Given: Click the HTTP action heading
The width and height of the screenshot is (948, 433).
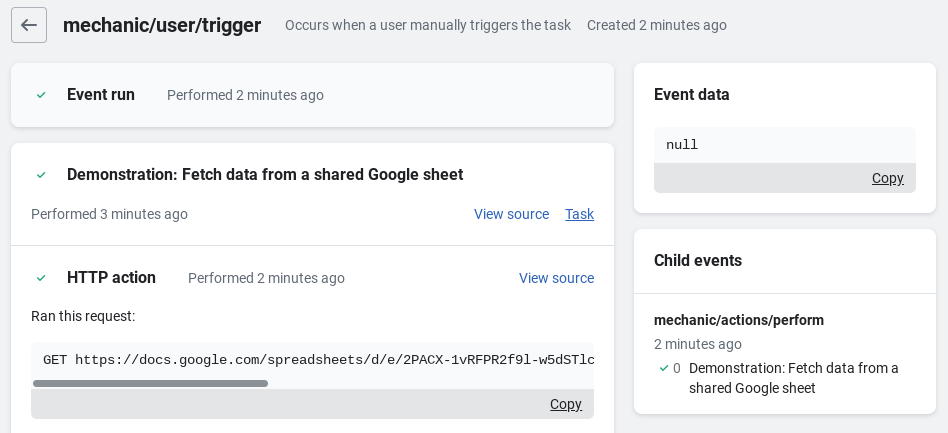Looking at the screenshot, I should click(x=111, y=278).
